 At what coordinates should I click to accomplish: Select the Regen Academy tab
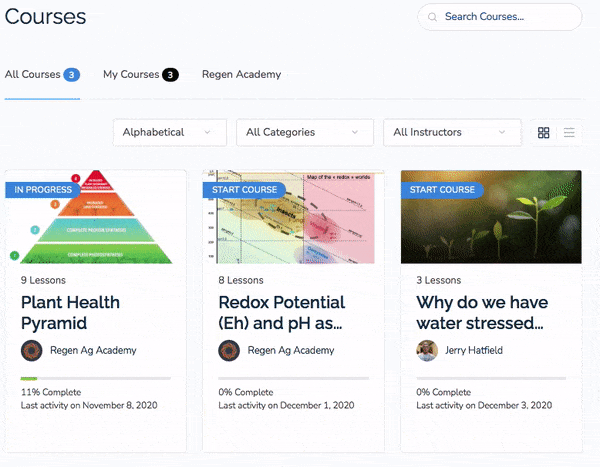tap(241, 74)
